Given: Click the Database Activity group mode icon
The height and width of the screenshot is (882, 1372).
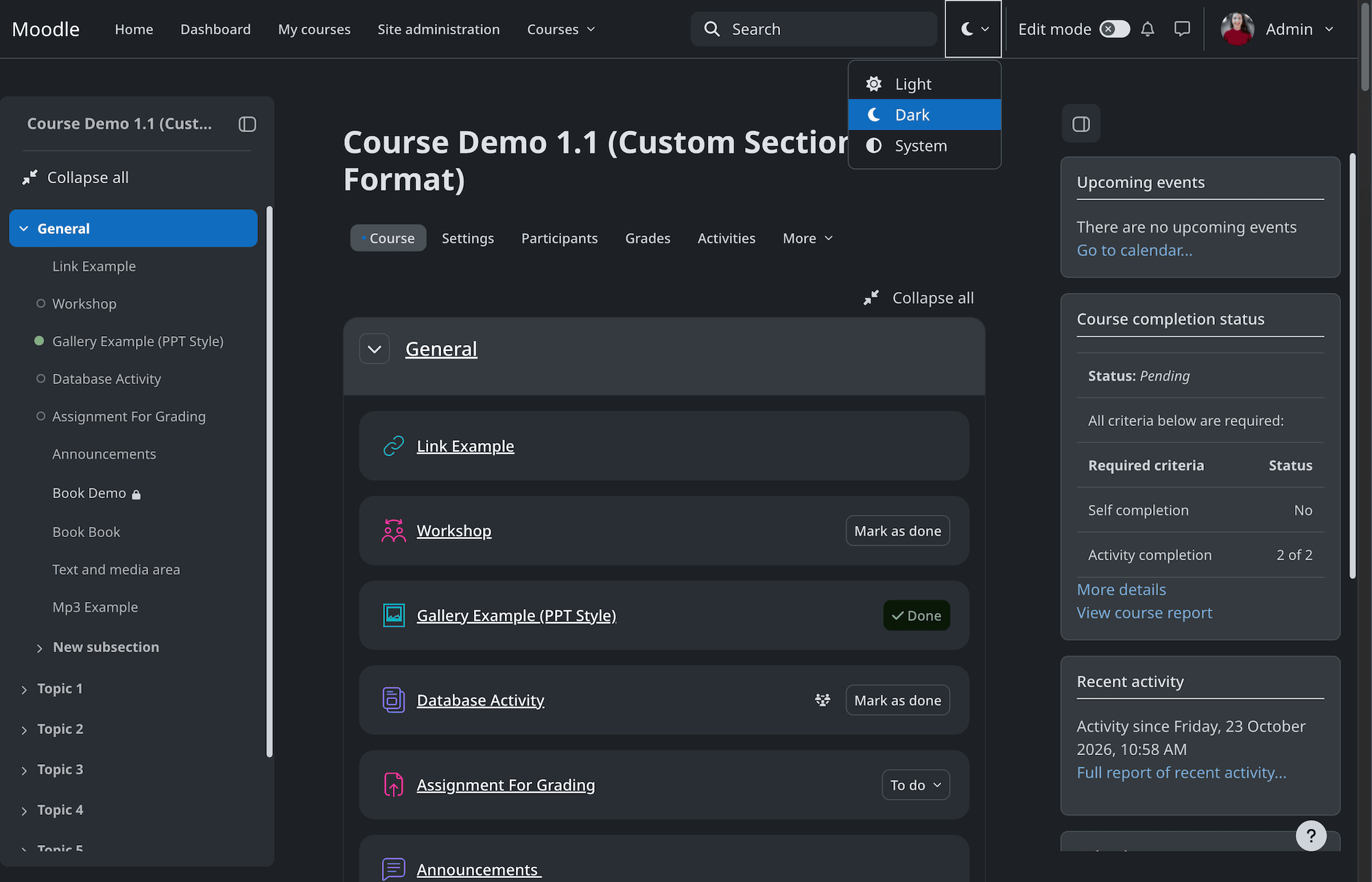Looking at the screenshot, I should [823, 700].
